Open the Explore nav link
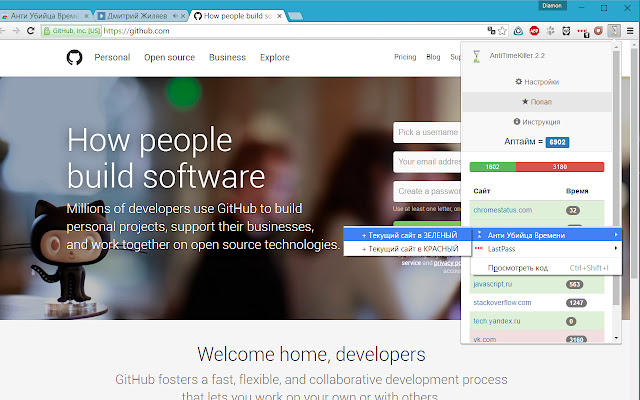 pyautogui.click(x=275, y=58)
